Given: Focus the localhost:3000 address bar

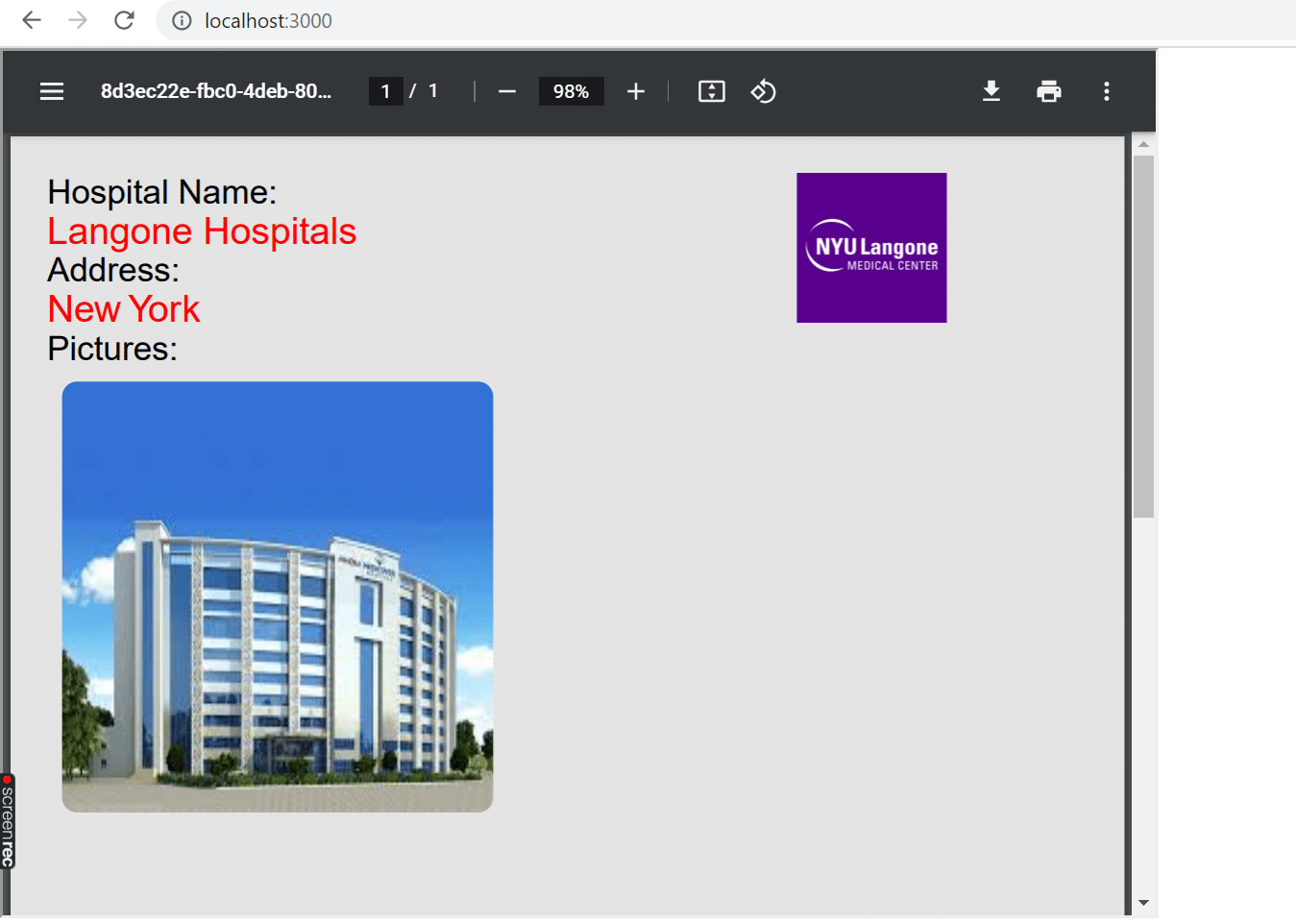Looking at the screenshot, I should (268, 21).
